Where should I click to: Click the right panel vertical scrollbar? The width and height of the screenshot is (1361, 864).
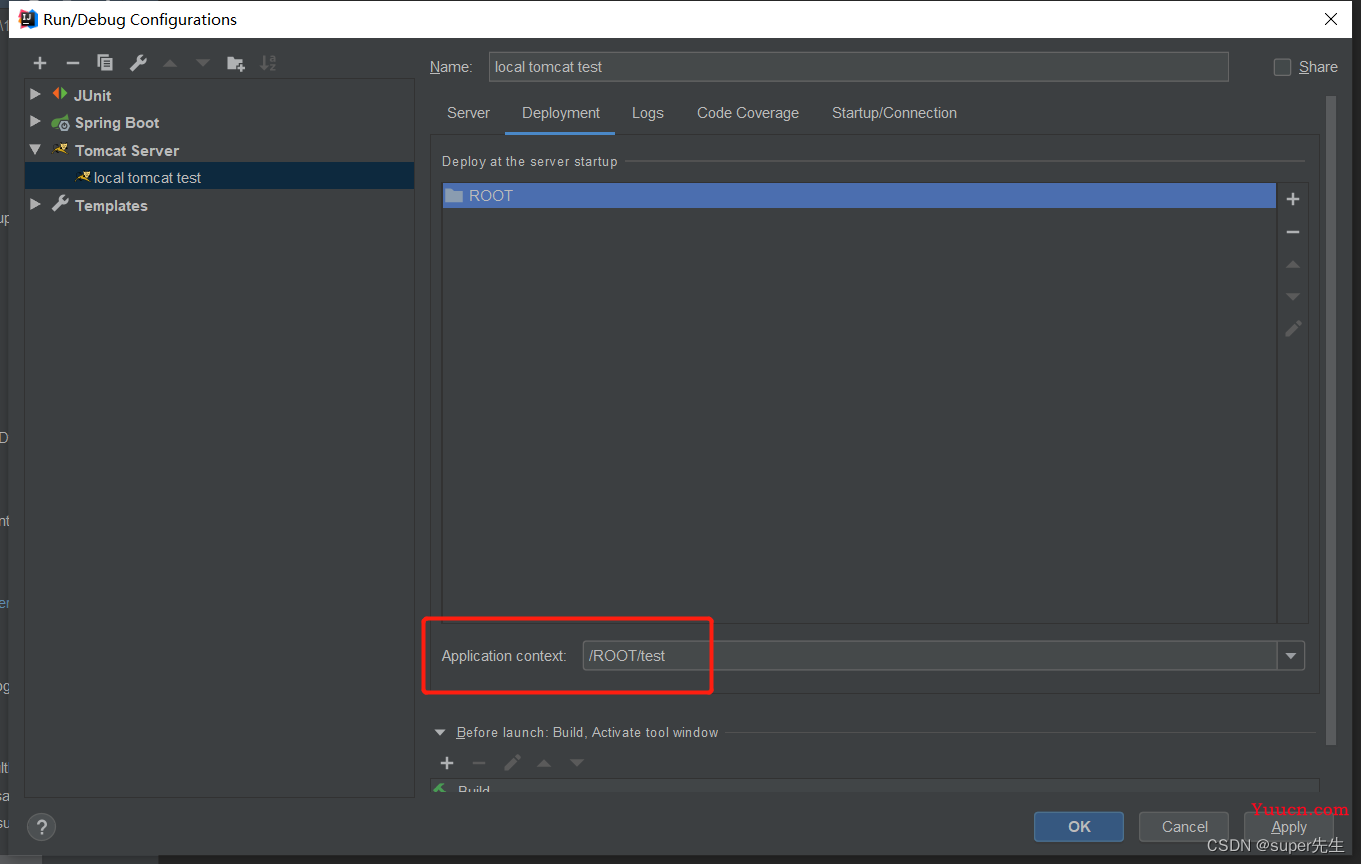click(1331, 420)
